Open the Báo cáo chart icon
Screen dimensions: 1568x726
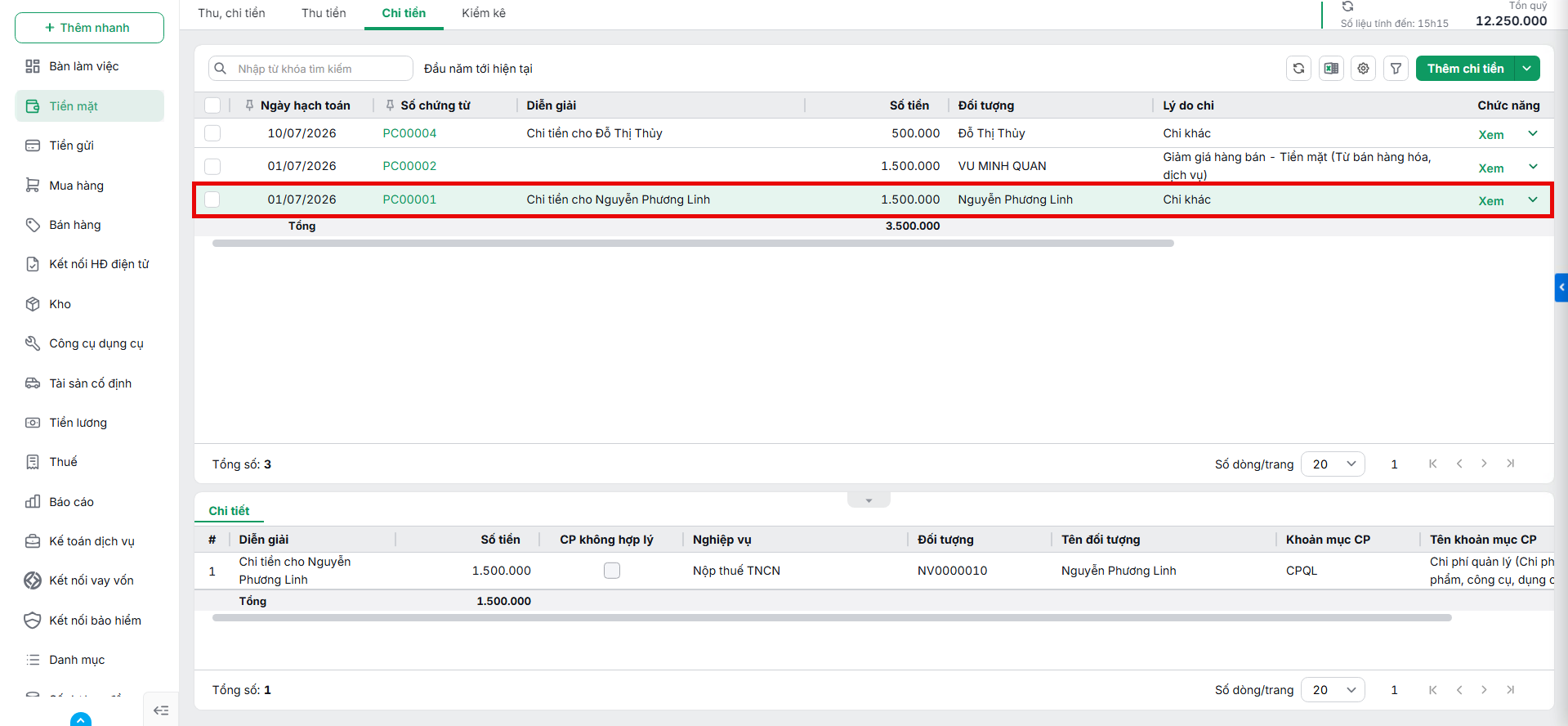(x=33, y=502)
